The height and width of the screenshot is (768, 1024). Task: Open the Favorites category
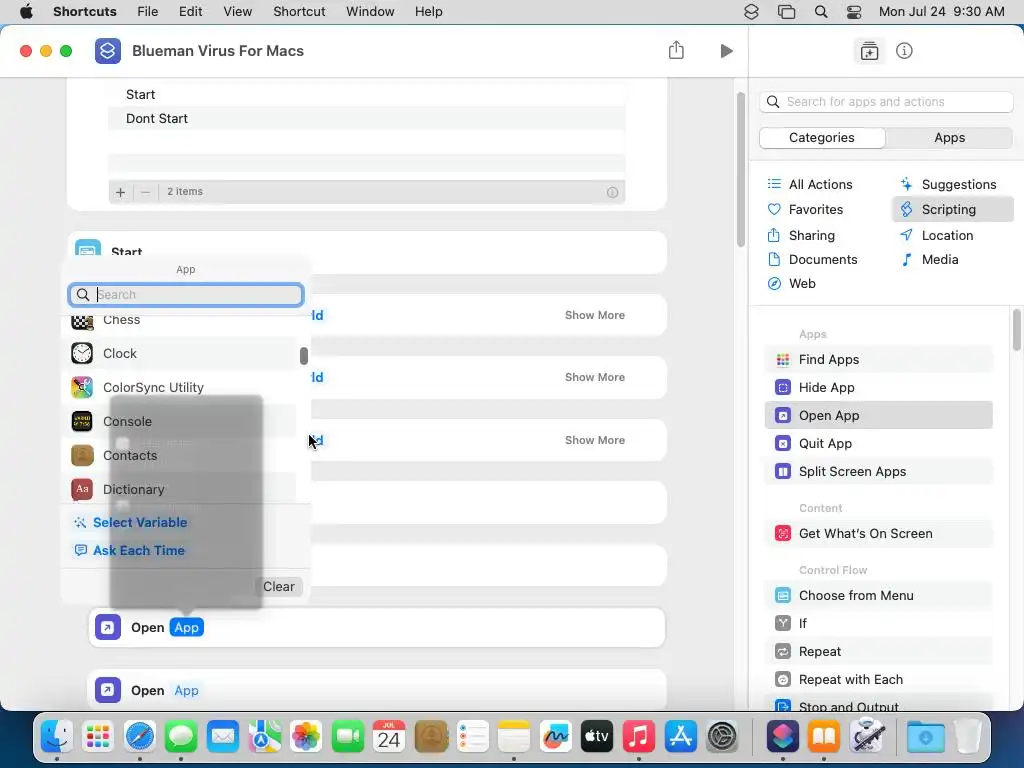click(x=805, y=210)
